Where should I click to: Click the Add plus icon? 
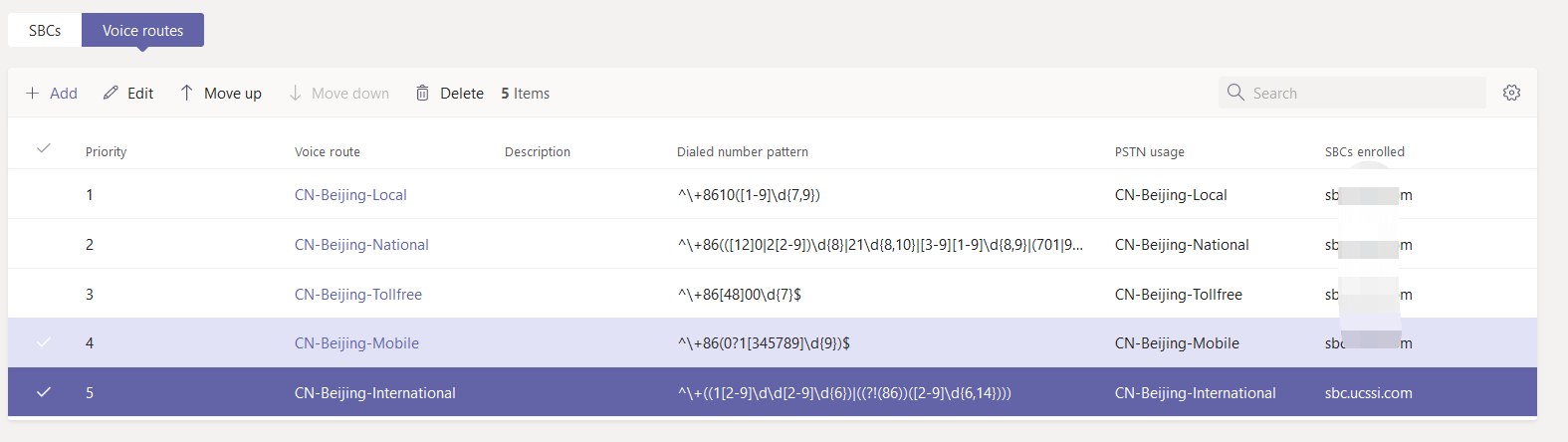tap(33, 93)
